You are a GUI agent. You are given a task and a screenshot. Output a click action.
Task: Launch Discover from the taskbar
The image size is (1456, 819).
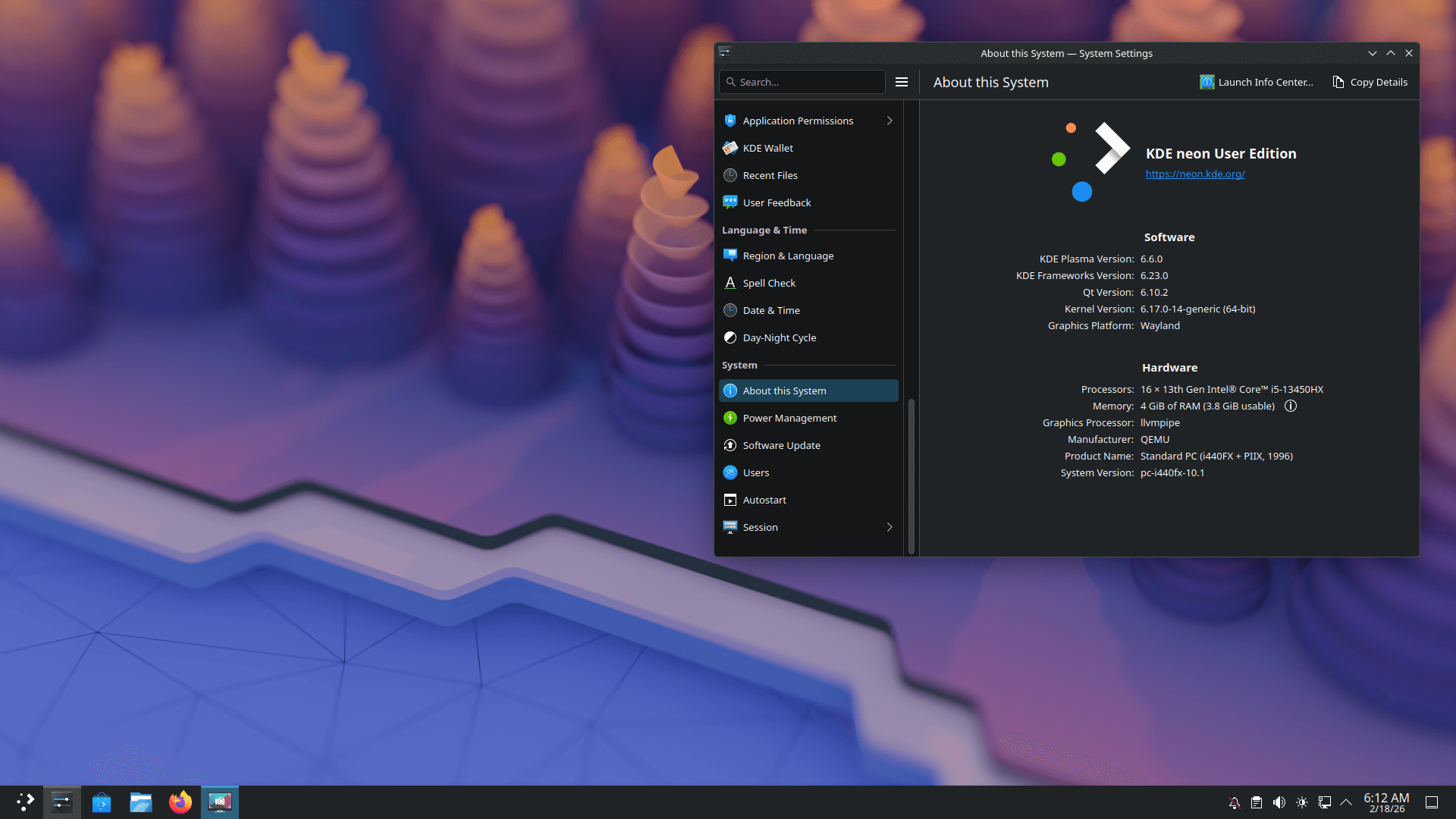(101, 802)
